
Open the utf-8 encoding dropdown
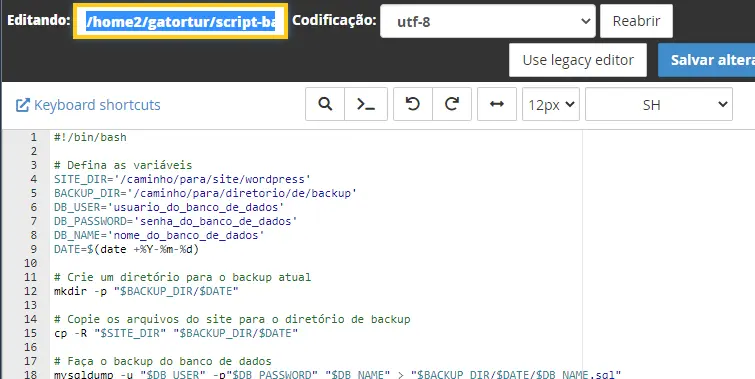(x=488, y=21)
